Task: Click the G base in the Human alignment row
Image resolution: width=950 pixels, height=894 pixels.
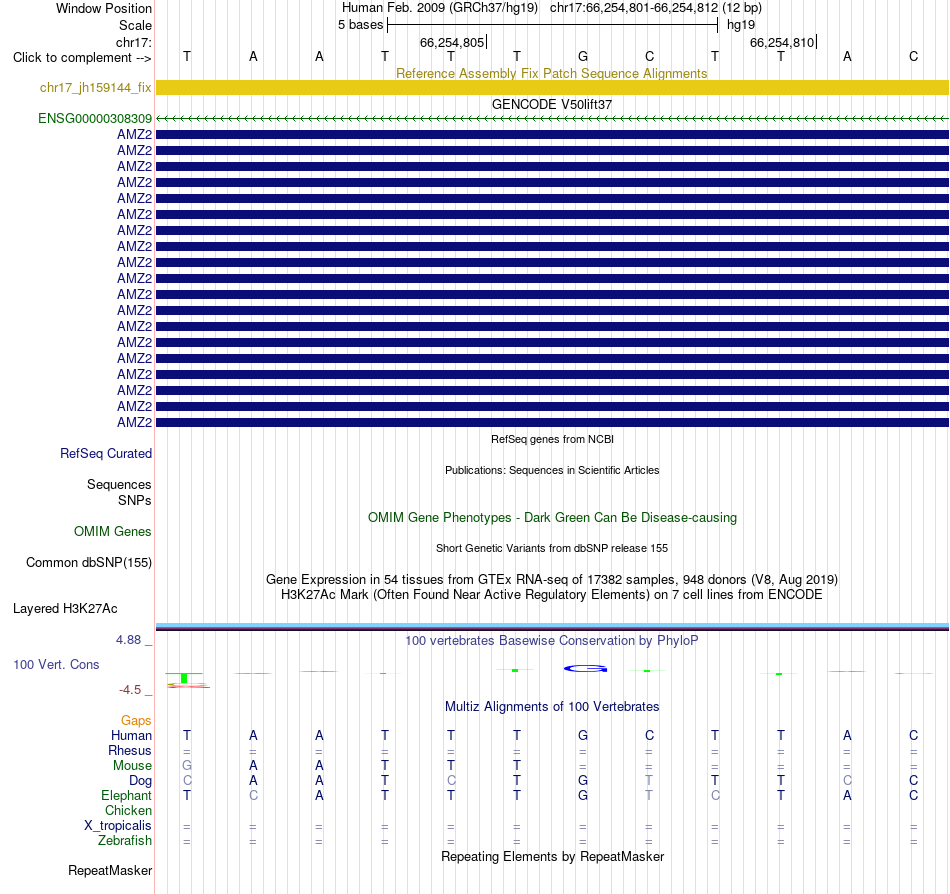Action: click(x=583, y=735)
